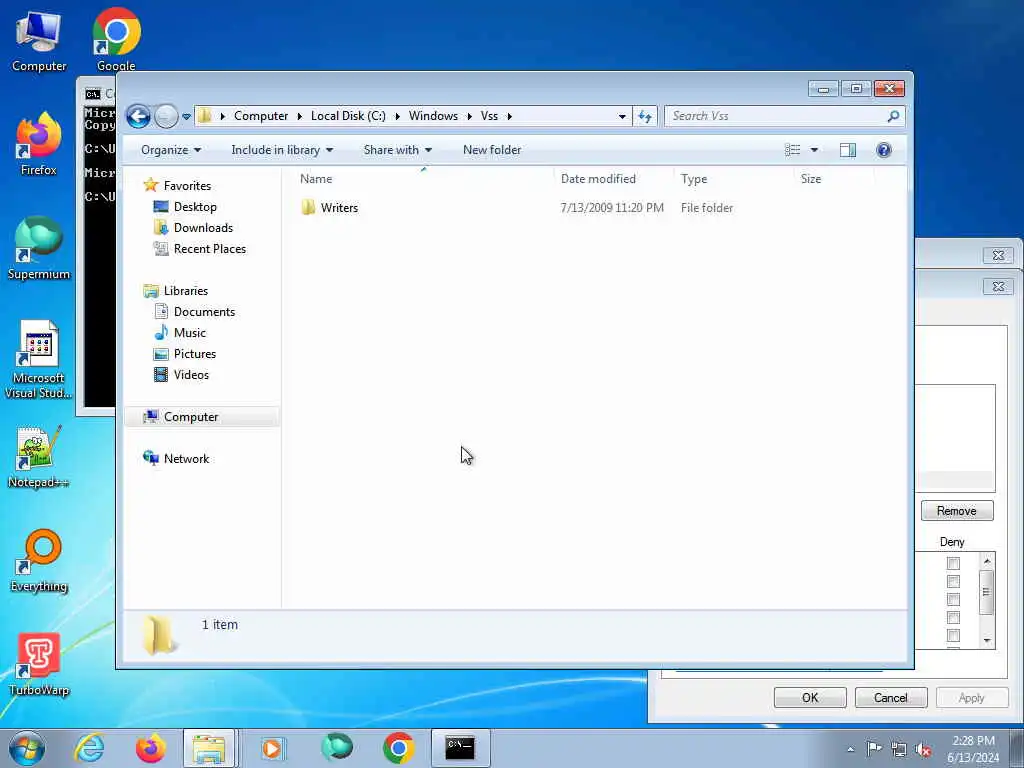Tick second Deny checkbox in permissions dialog
Screen dimensions: 1024x768
[x=953, y=581]
